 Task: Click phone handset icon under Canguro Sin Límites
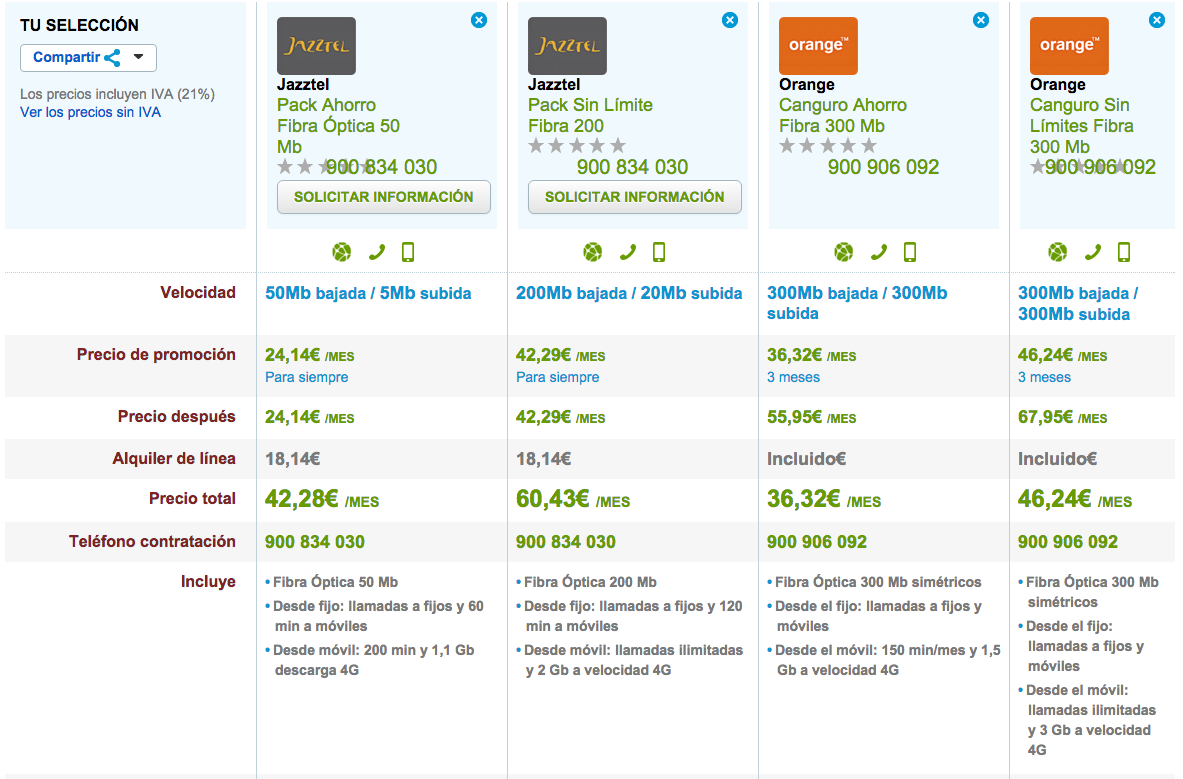[x=1092, y=252]
